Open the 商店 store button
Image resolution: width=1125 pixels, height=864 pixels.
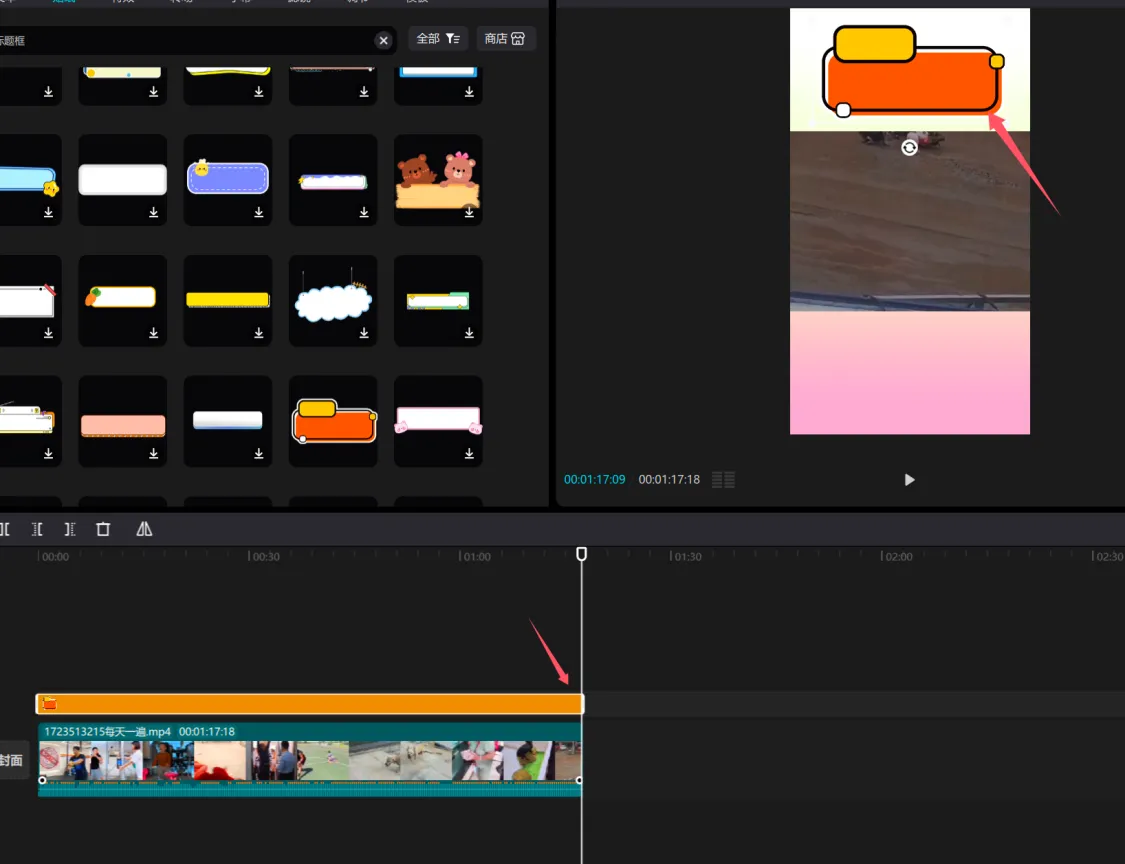[x=505, y=39]
